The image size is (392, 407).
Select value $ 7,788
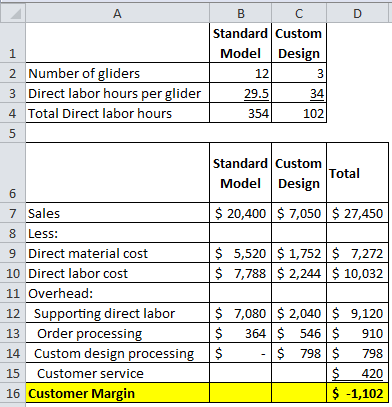tap(240, 273)
